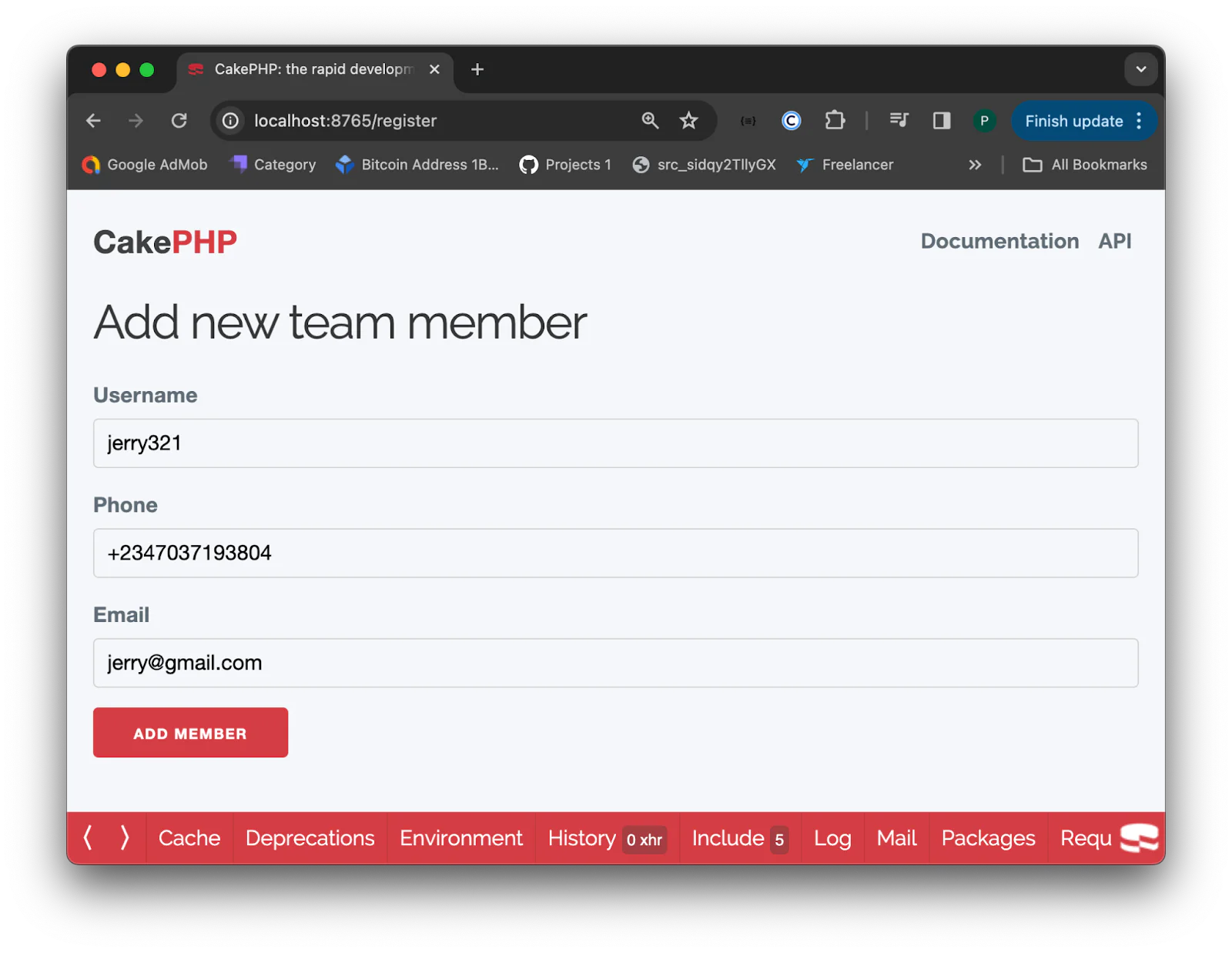Open the All Bookmarks folder
The width and height of the screenshot is (1232, 953).
point(1084,165)
